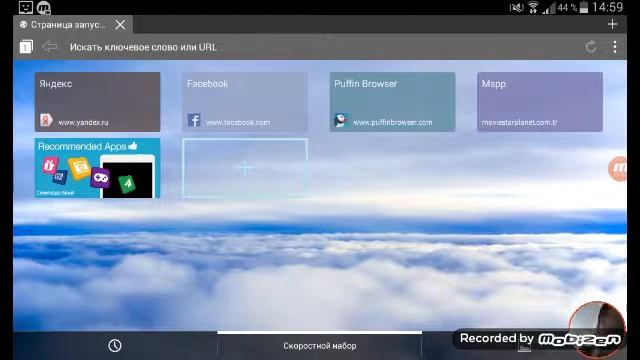Tap the Yandex logo icon
The width and height of the screenshot is (640, 360).
tap(46, 120)
